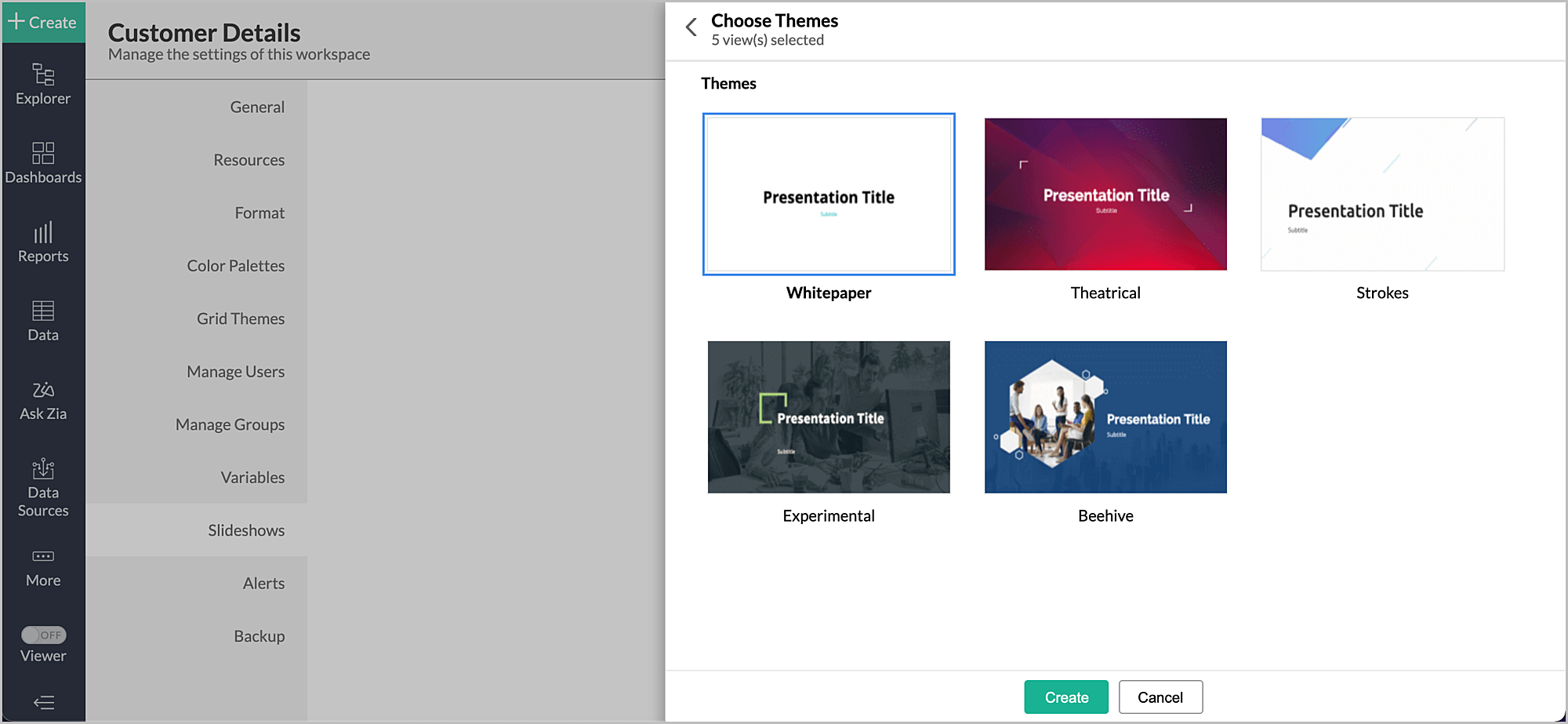
Task: Open the Color Palettes settings
Action: tap(235, 265)
